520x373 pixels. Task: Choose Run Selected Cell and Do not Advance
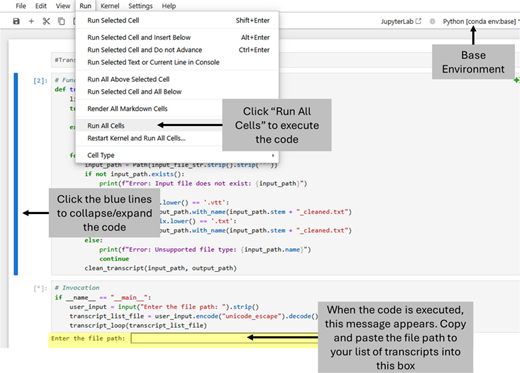pos(177,50)
